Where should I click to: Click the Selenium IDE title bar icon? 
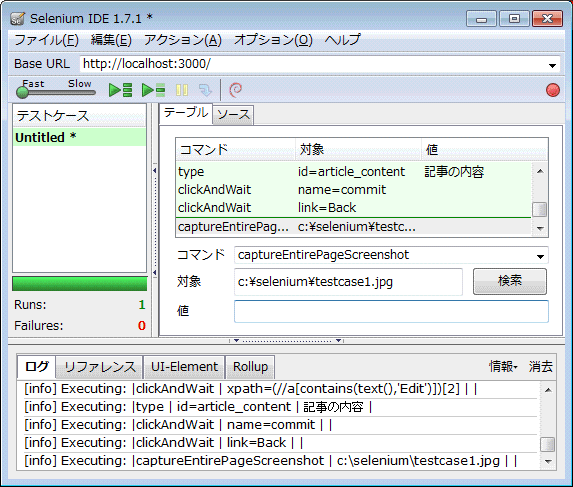[17, 19]
